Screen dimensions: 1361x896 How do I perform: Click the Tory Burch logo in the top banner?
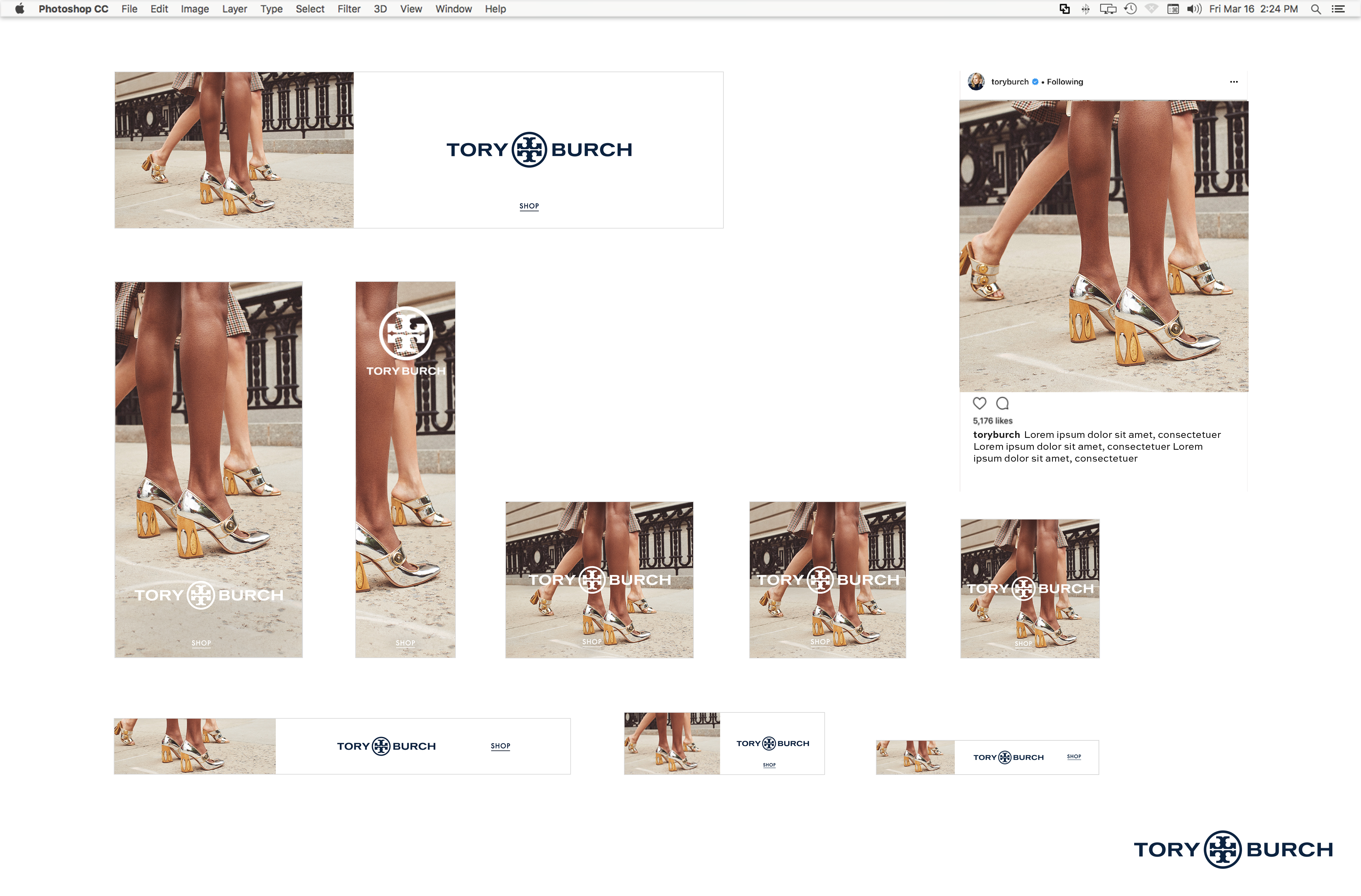[x=539, y=150]
